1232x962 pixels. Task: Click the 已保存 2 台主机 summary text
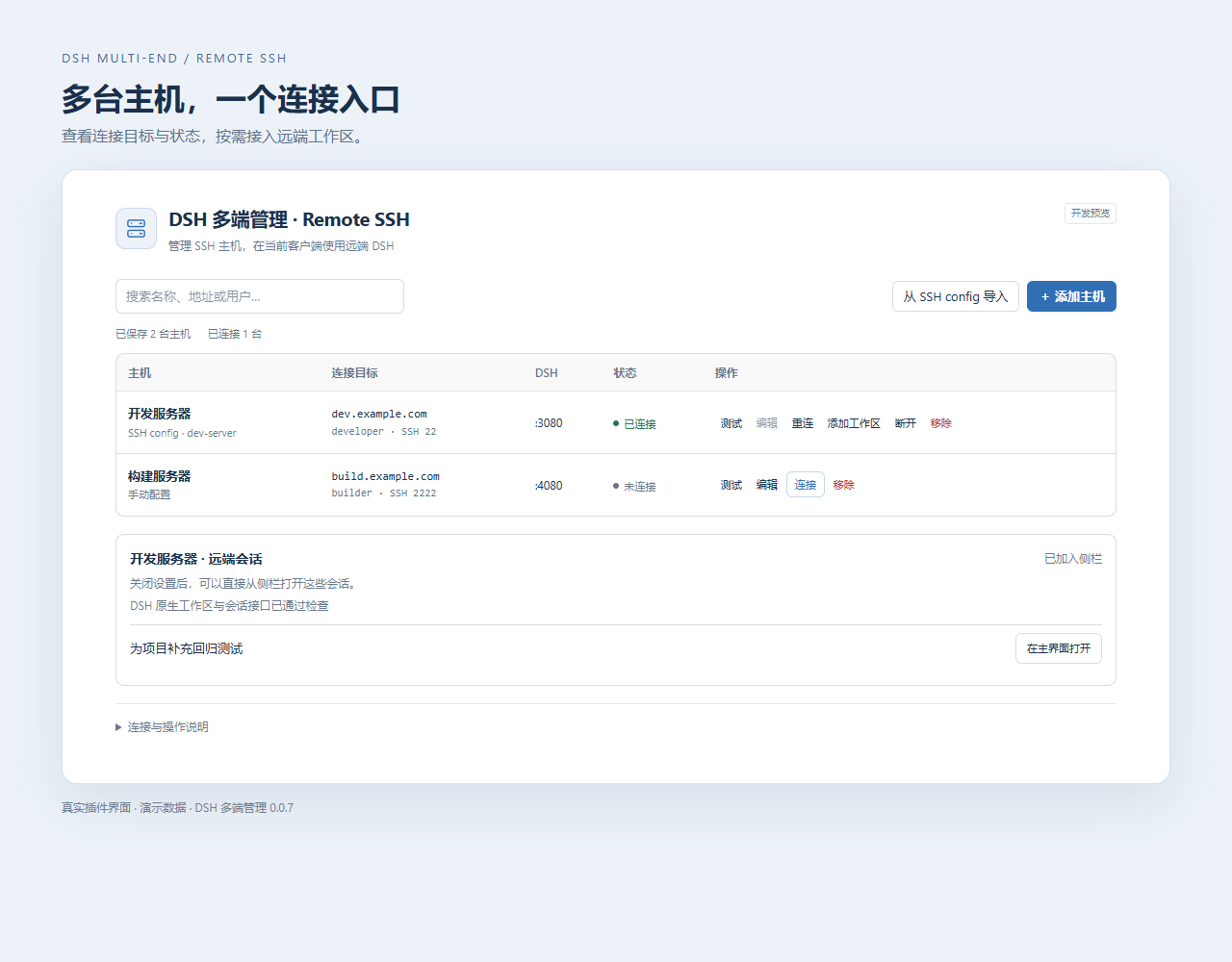[153, 334]
